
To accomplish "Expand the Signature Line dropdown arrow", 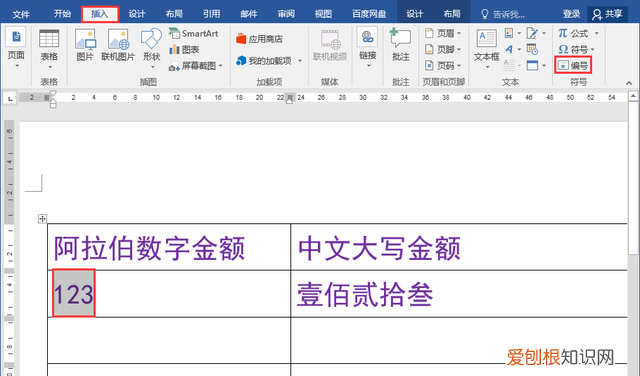I will 544,33.
